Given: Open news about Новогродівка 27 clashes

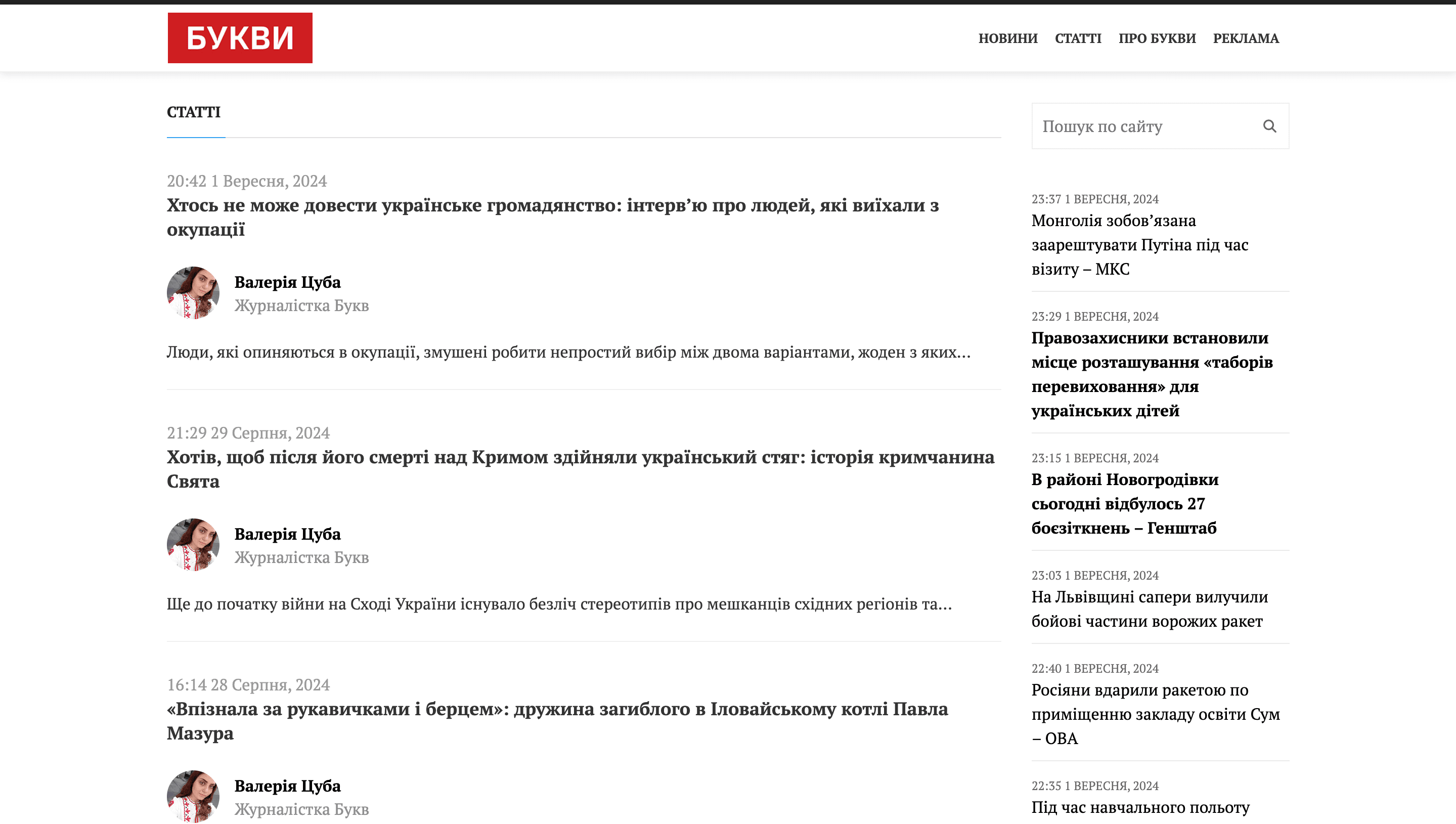Looking at the screenshot, I should tap(1125, 504).
